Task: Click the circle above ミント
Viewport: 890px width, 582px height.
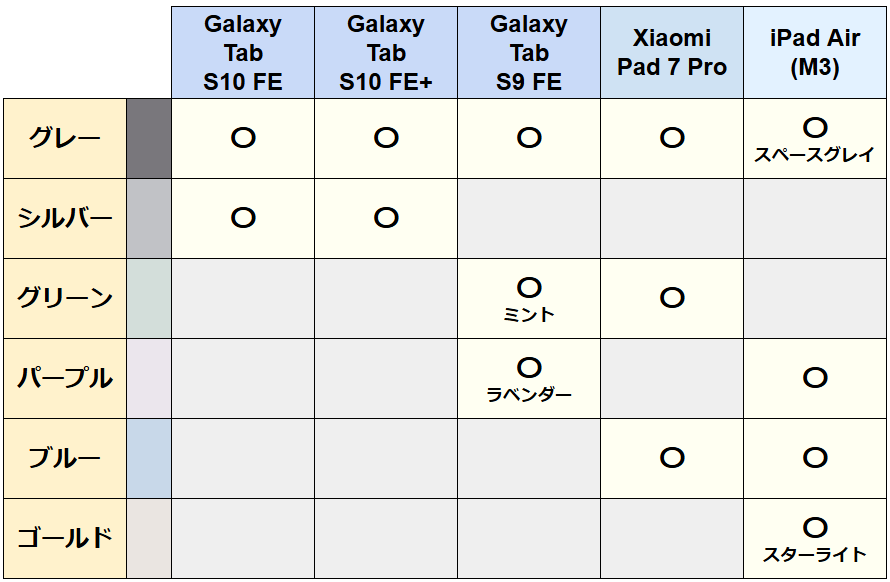Action: point(529,288)
